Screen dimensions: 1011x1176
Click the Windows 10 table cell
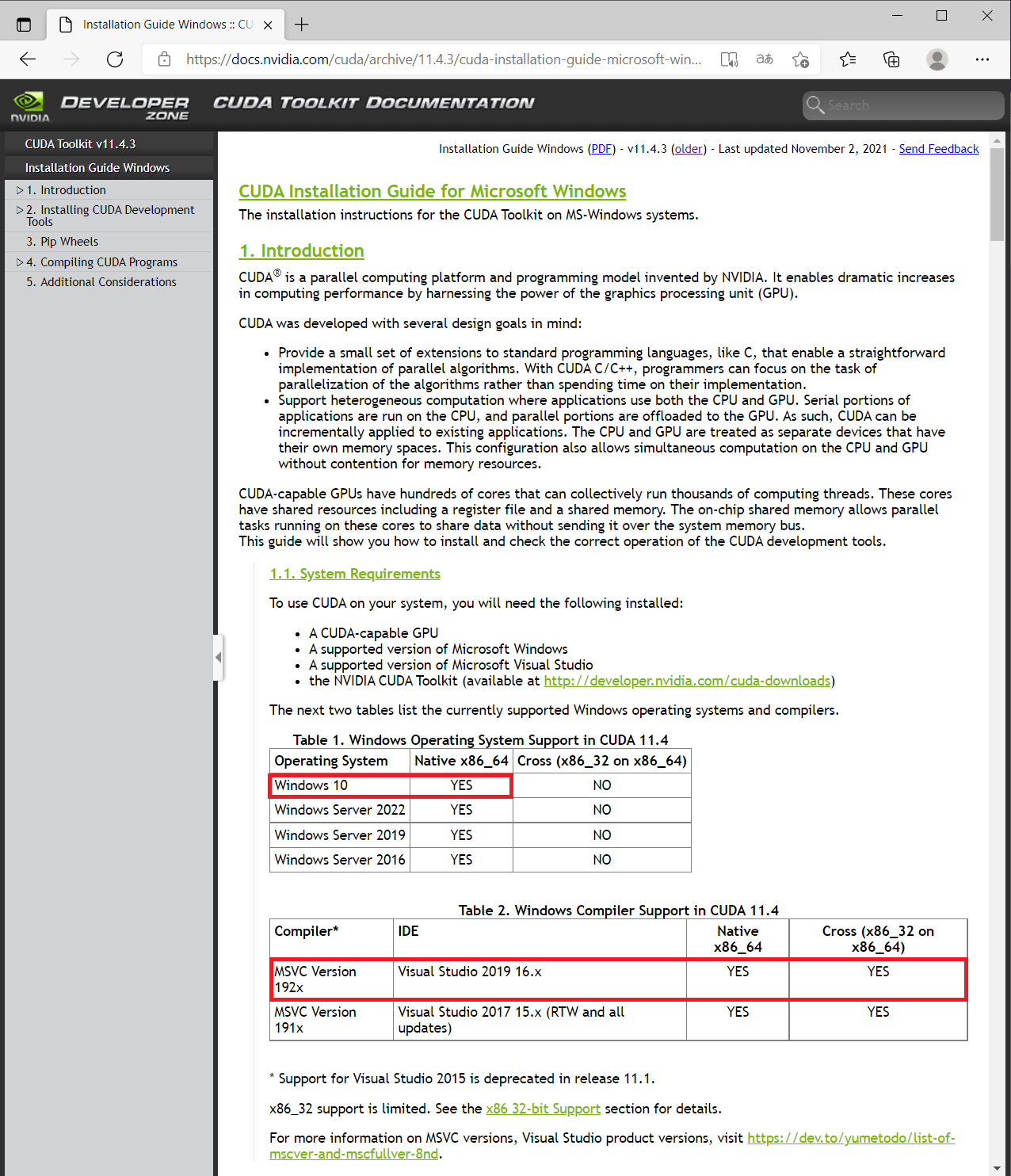[x=340, y=785]
